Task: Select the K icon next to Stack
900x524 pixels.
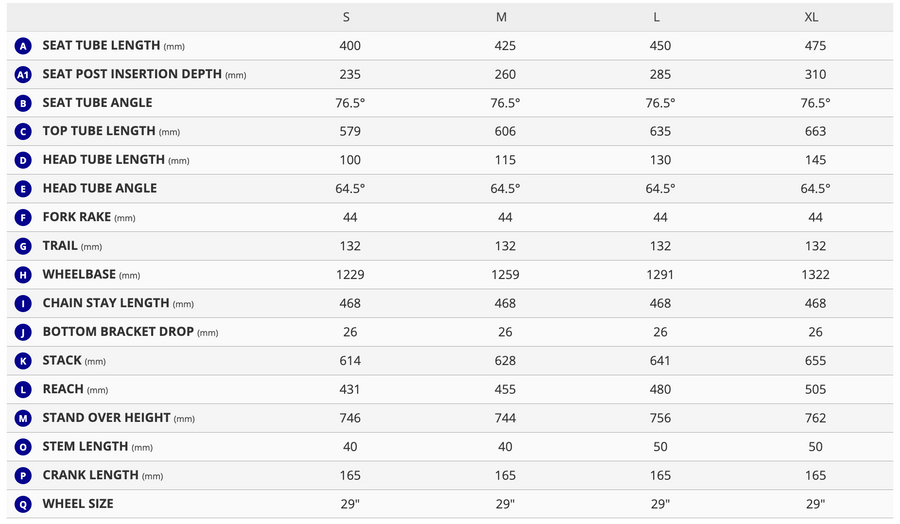Action: tap(23, 361)
